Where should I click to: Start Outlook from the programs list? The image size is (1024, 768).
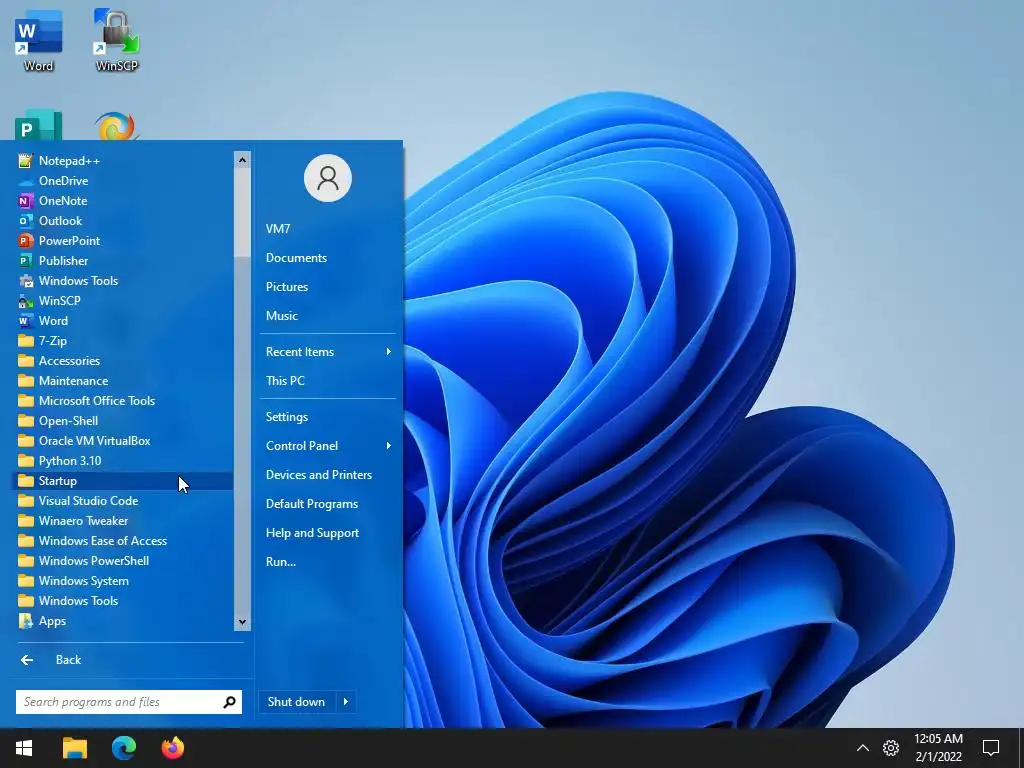(123, 221)
